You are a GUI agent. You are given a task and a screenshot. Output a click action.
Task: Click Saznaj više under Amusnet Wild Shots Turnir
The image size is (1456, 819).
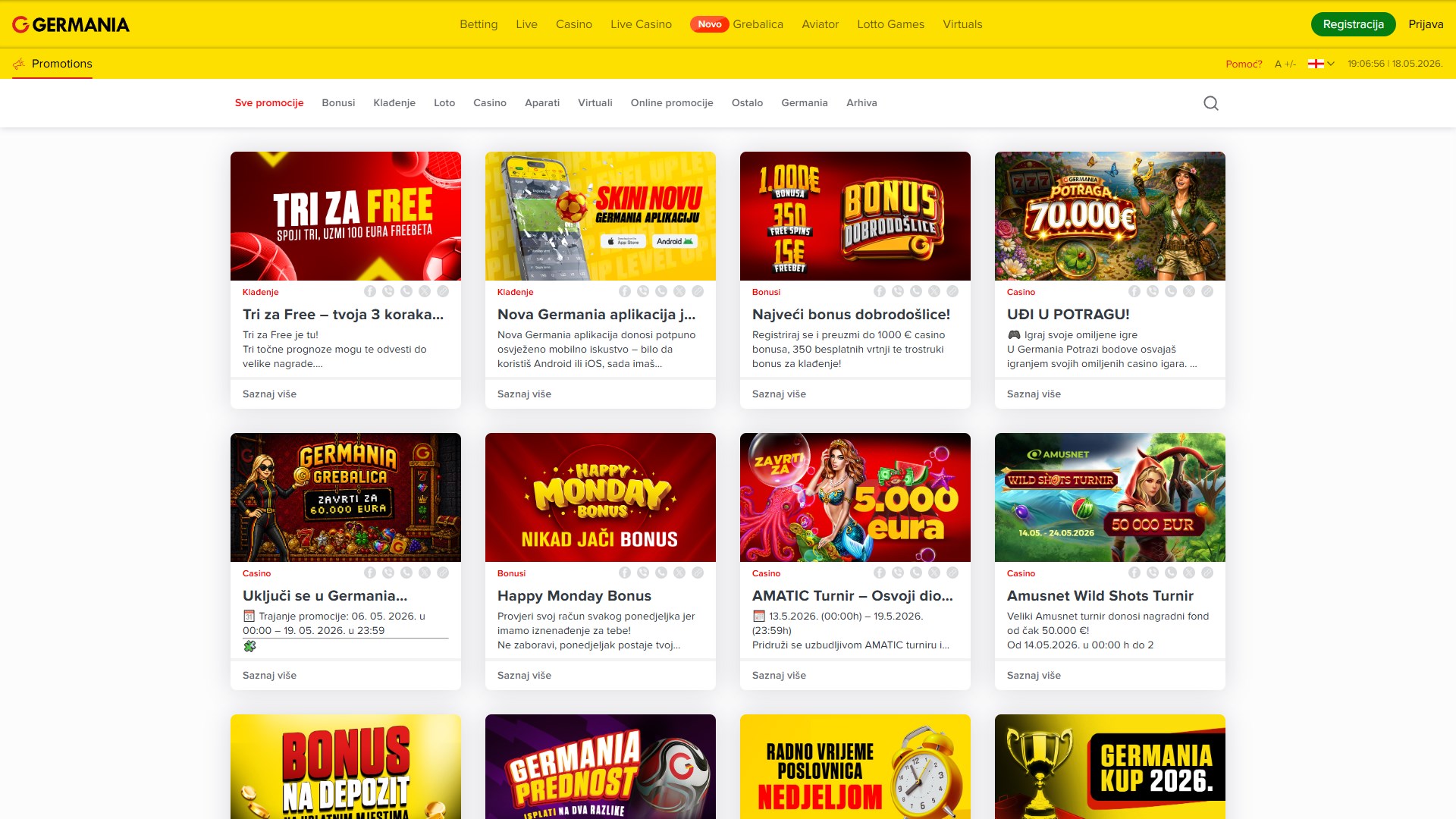pos(1034,675)
